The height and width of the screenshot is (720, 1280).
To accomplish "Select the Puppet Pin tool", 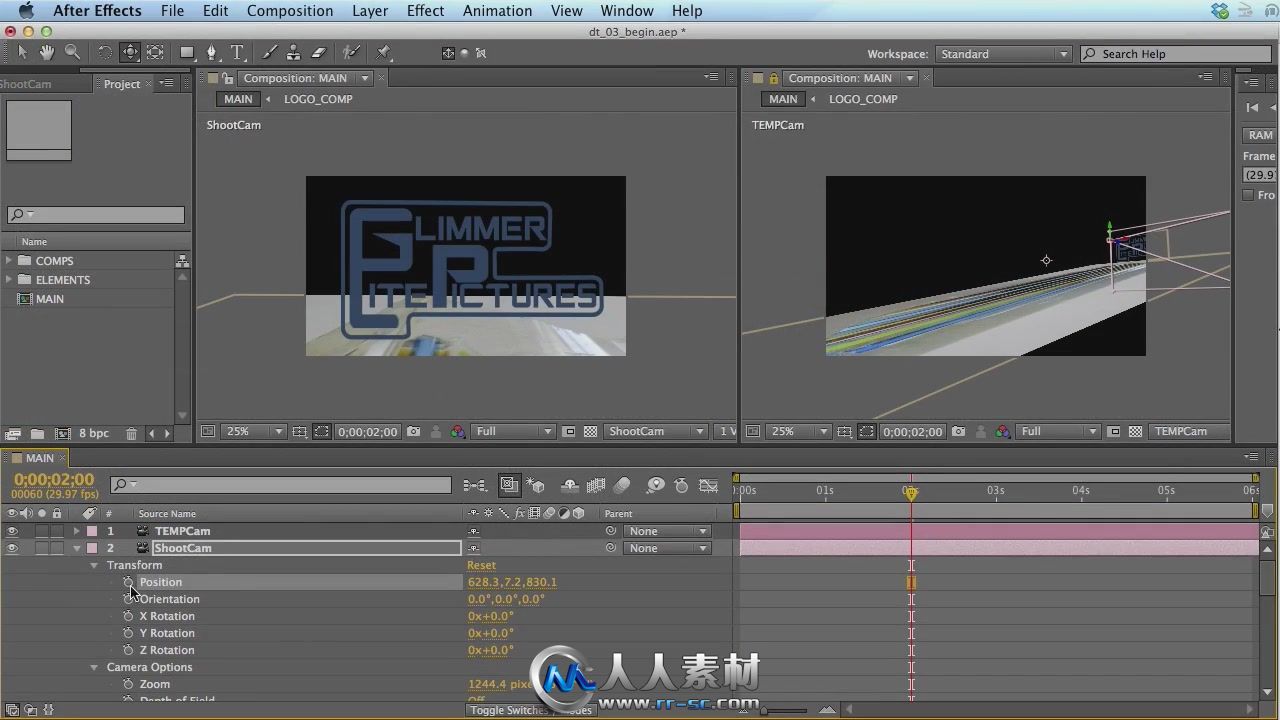I will click(x=384, y=53).
